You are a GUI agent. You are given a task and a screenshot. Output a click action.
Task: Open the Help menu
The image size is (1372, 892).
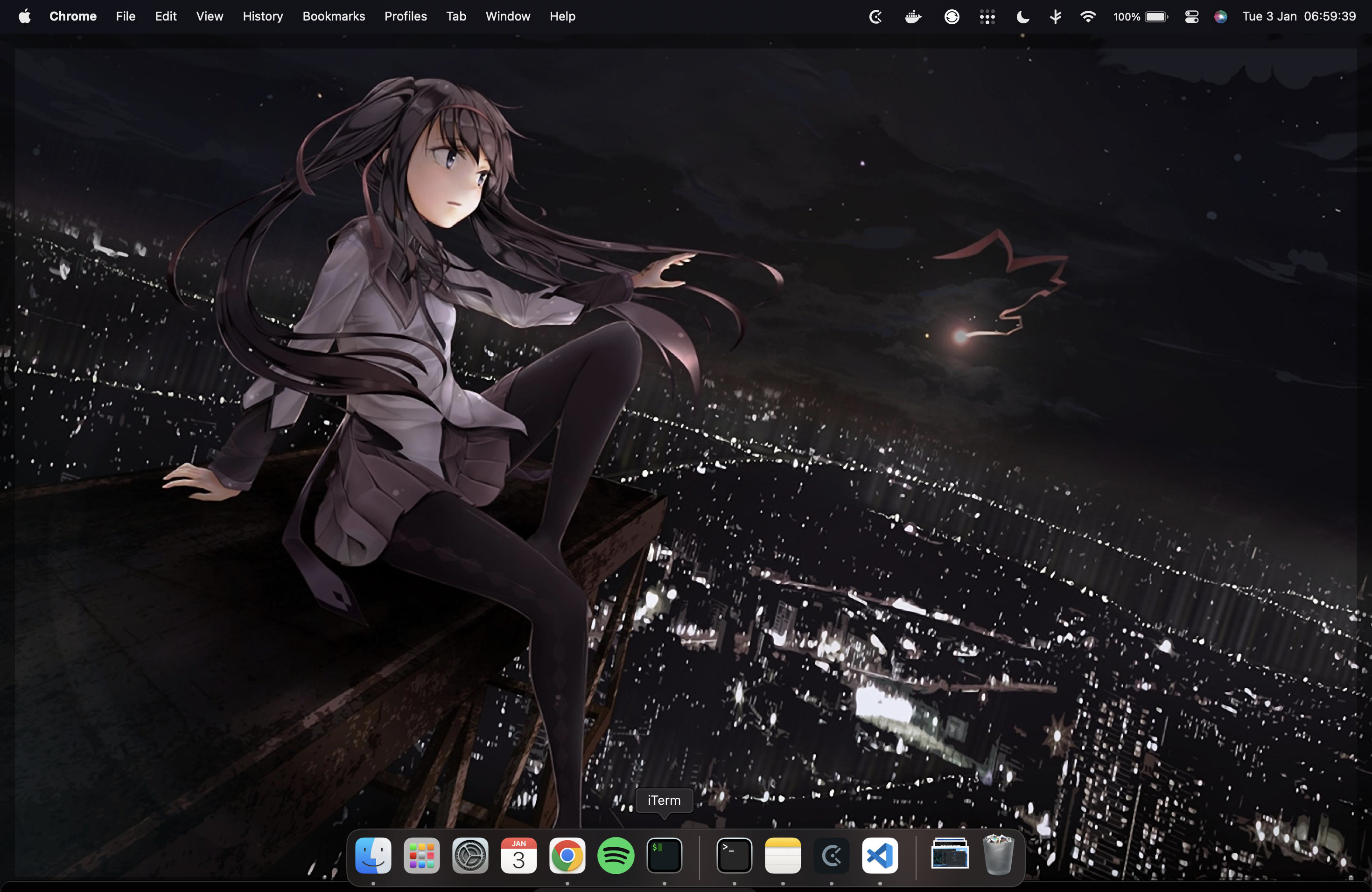pos(562,16)
